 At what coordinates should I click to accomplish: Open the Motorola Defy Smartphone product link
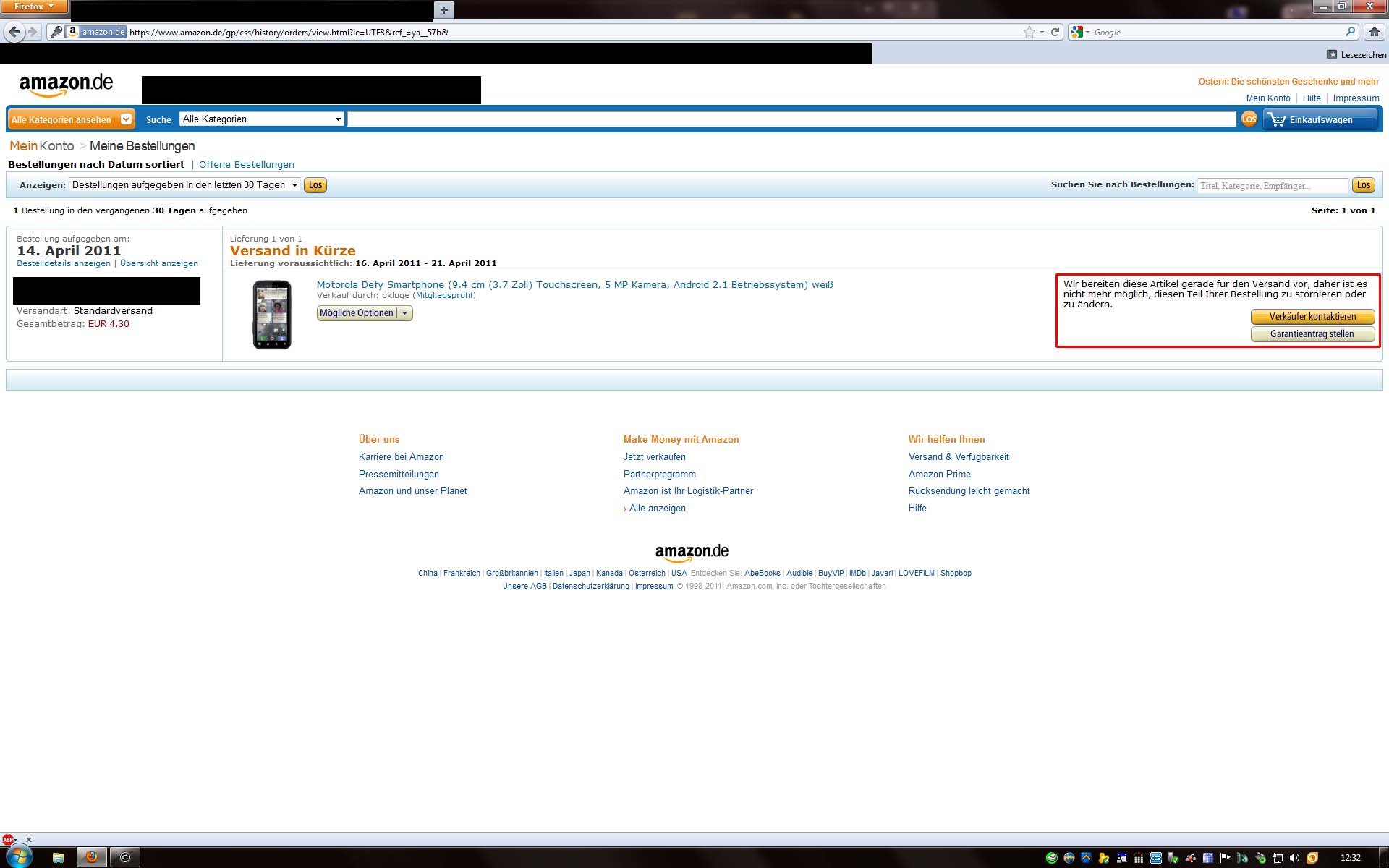(x=574, y=284)
